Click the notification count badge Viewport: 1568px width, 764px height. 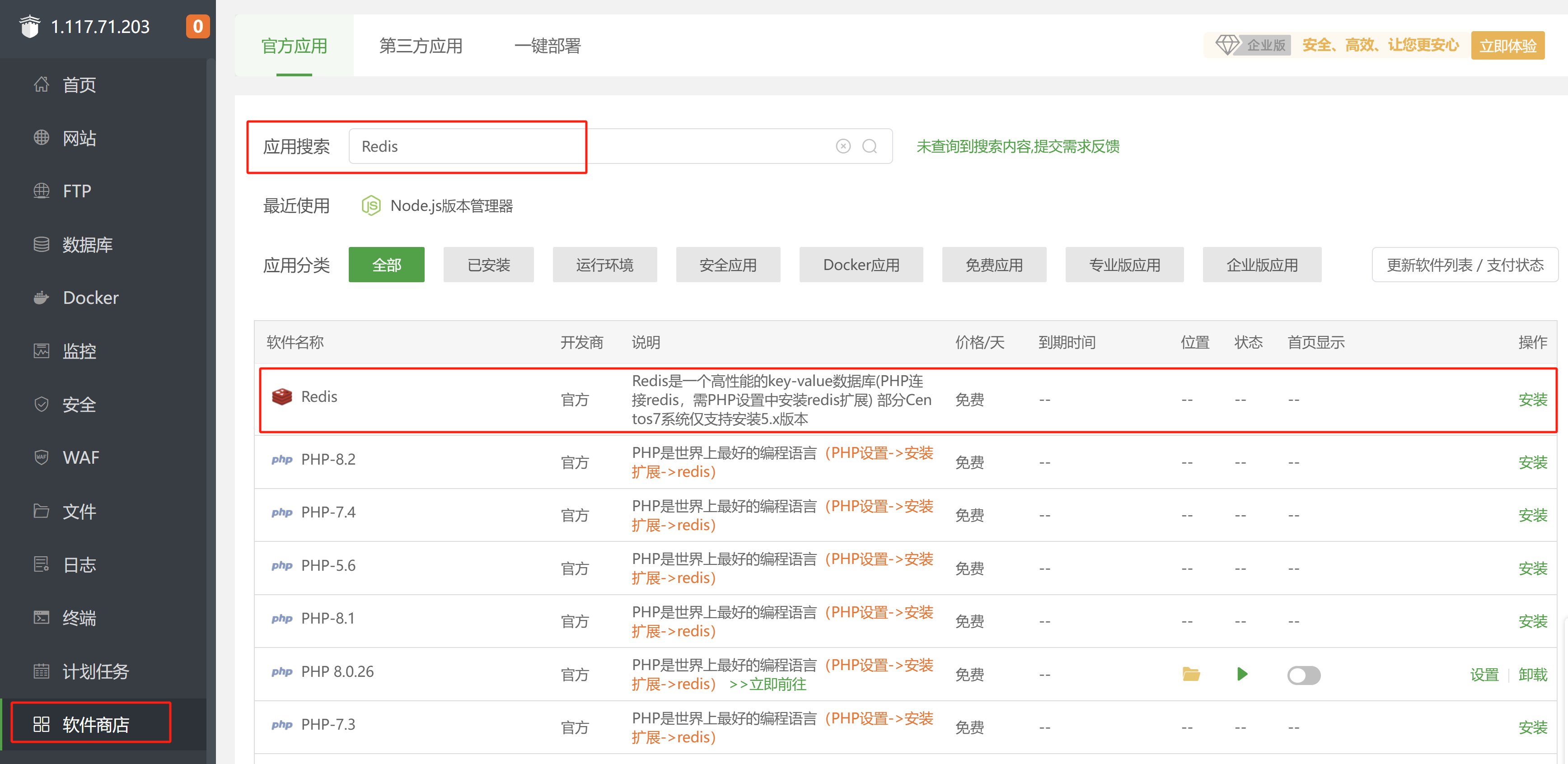[198, 26]
